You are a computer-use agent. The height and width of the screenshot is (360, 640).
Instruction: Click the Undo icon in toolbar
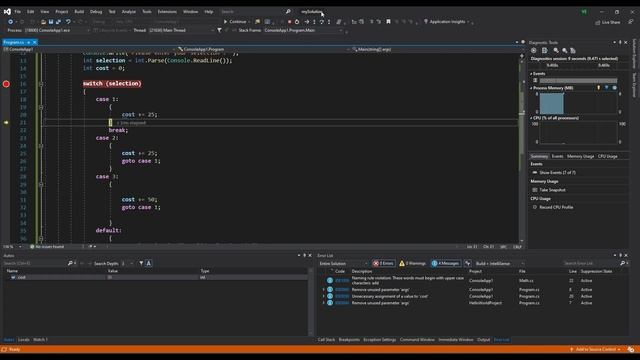pyautogui.click(x=68, y=22)
